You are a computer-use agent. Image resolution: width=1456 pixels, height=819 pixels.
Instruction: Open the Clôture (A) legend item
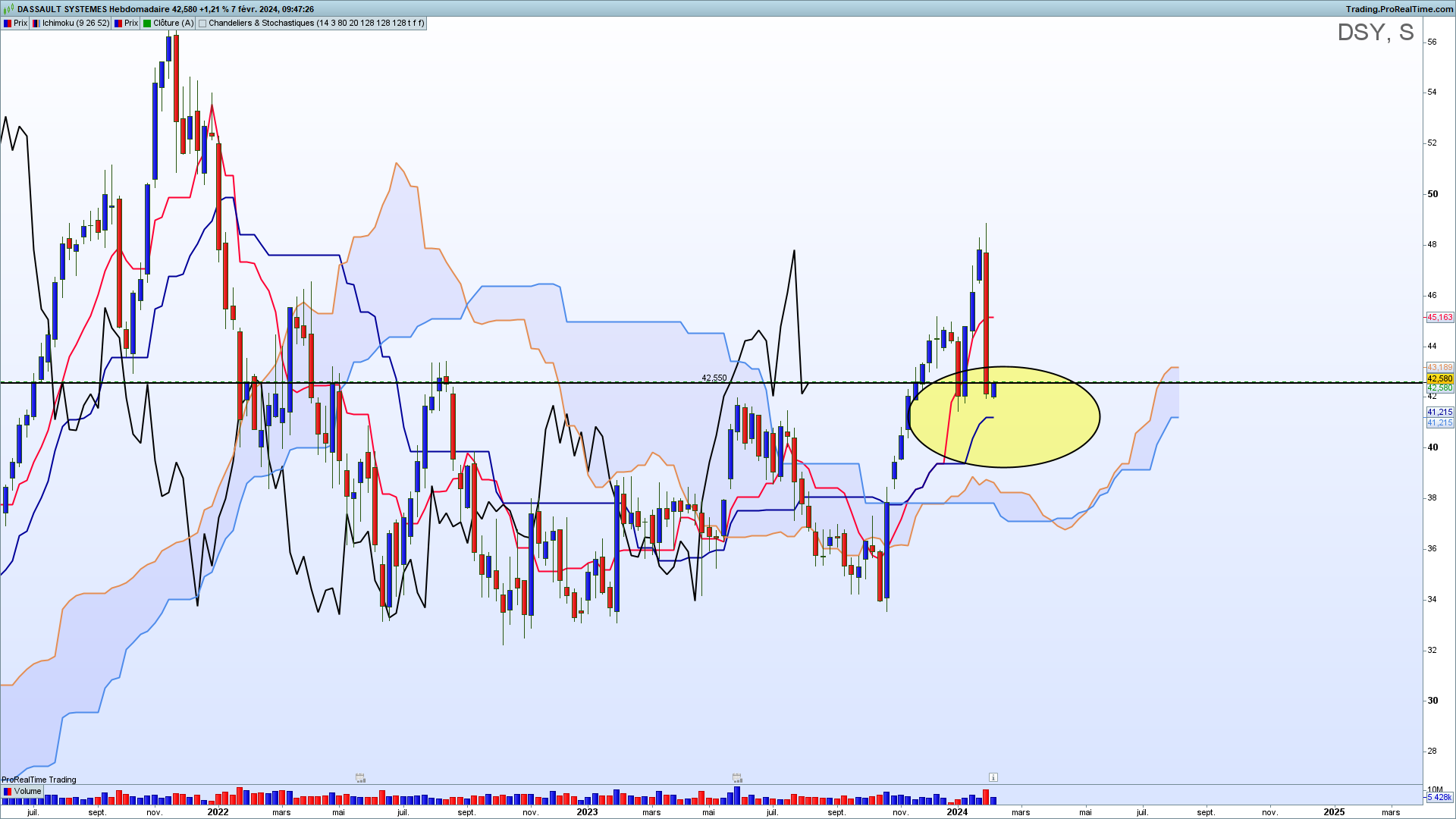point(168,24)
